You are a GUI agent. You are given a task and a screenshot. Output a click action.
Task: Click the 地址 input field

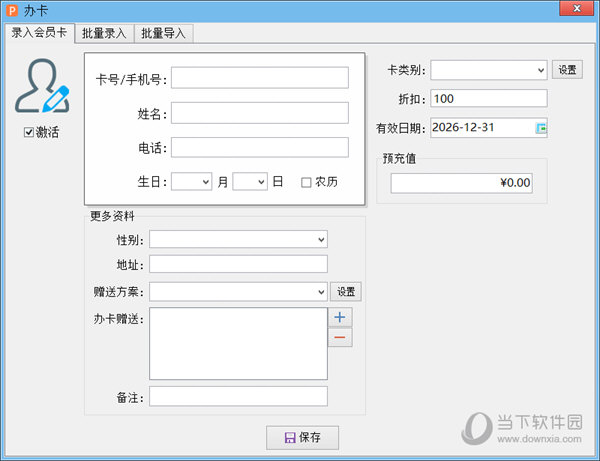[238, 264]
